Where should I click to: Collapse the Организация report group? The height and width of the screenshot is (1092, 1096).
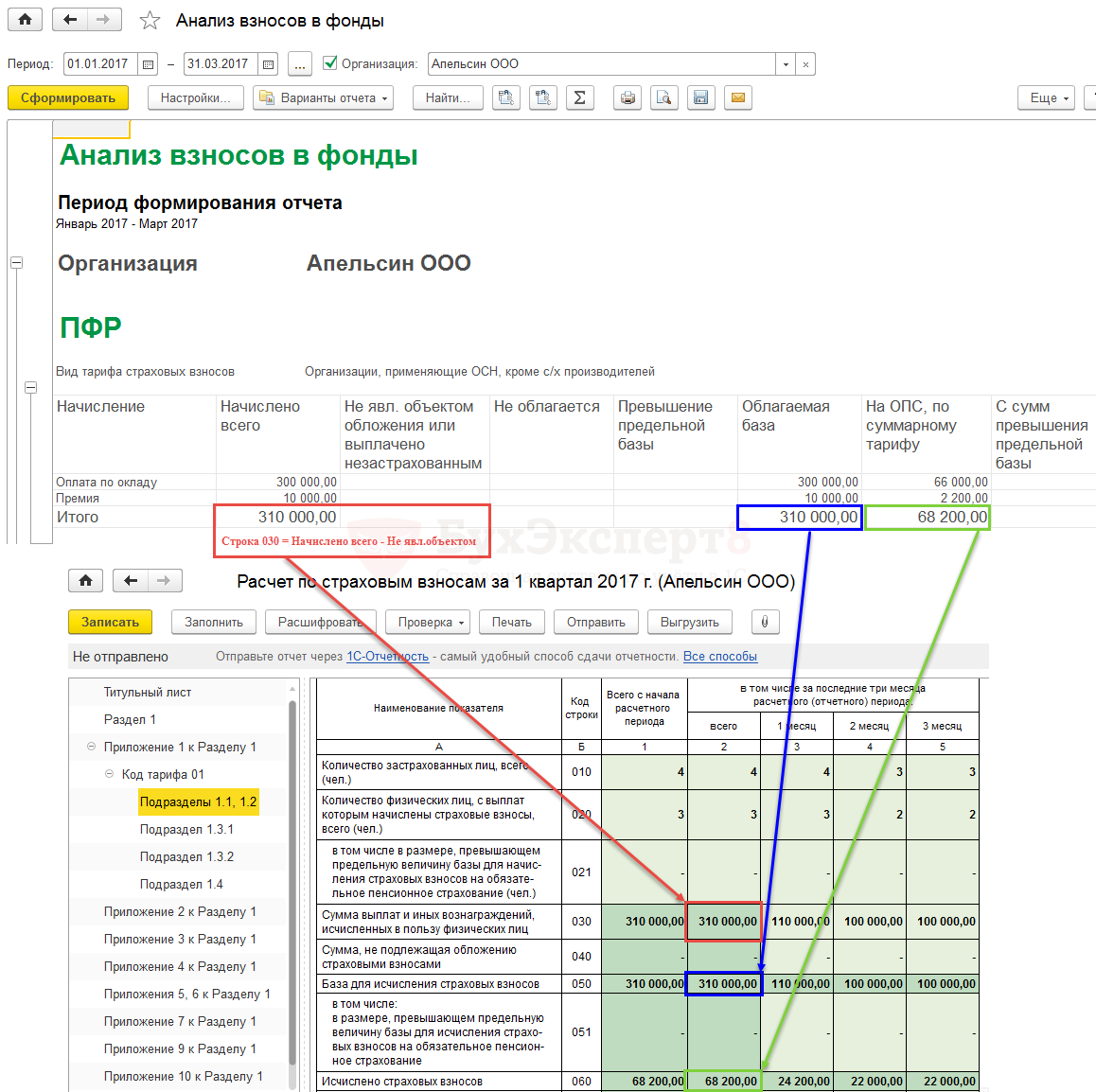[16, 263]
